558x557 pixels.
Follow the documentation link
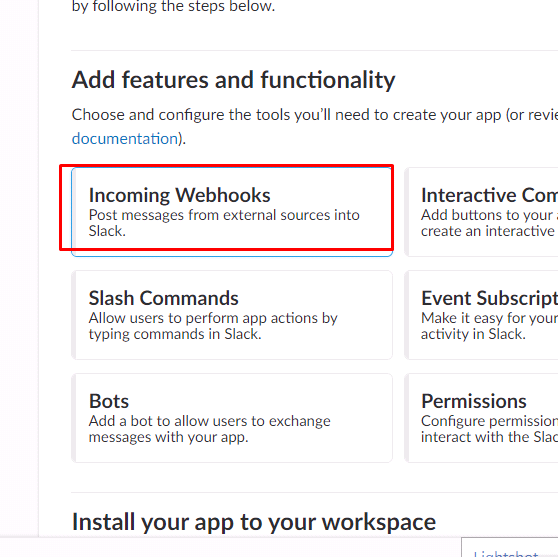pyautogui.click(x=125, y=138)
